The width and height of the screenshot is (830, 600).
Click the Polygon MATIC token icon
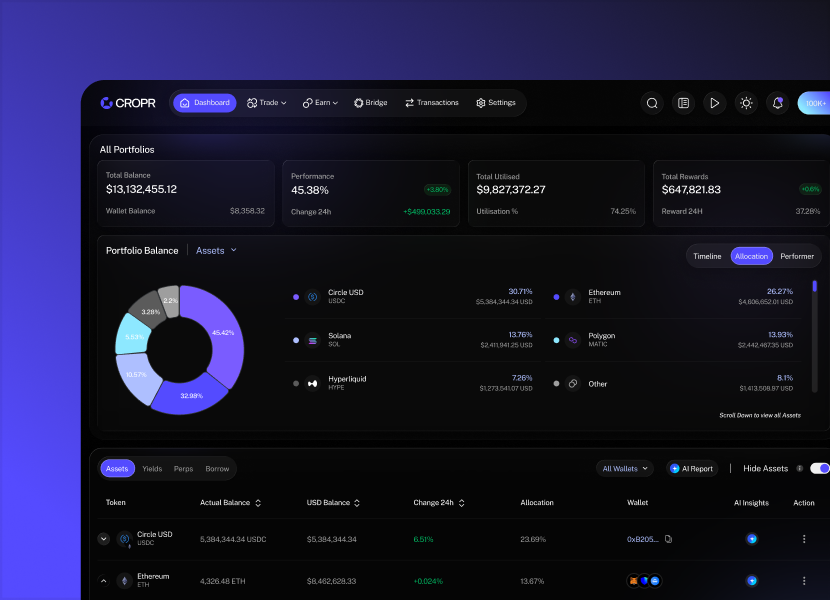pyautogui.click(x=573, y=340)
